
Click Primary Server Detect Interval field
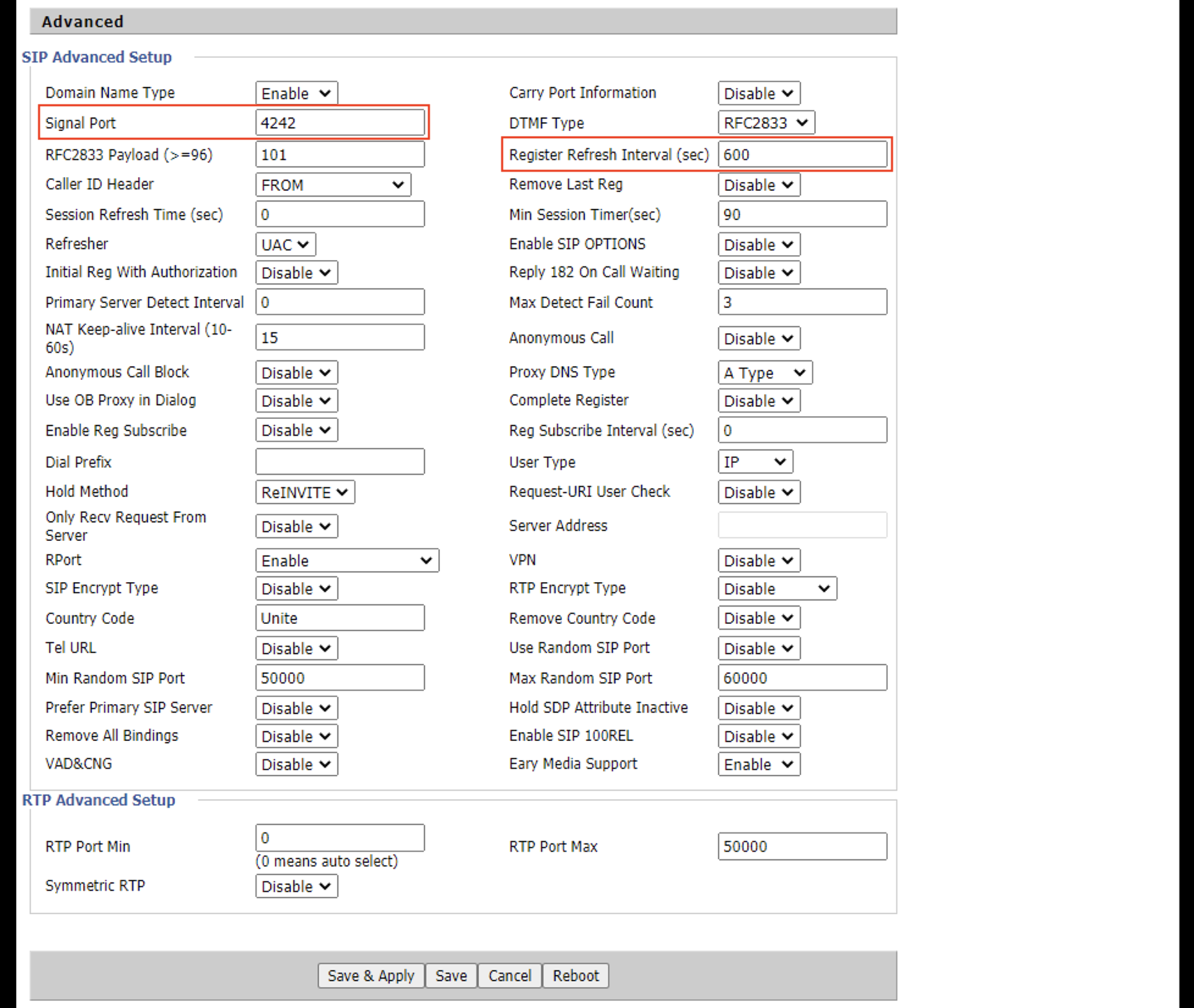(340, 302)
